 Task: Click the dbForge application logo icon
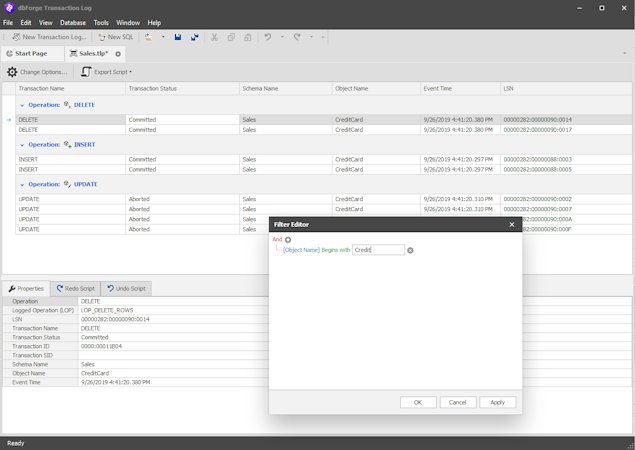[9, 8]
